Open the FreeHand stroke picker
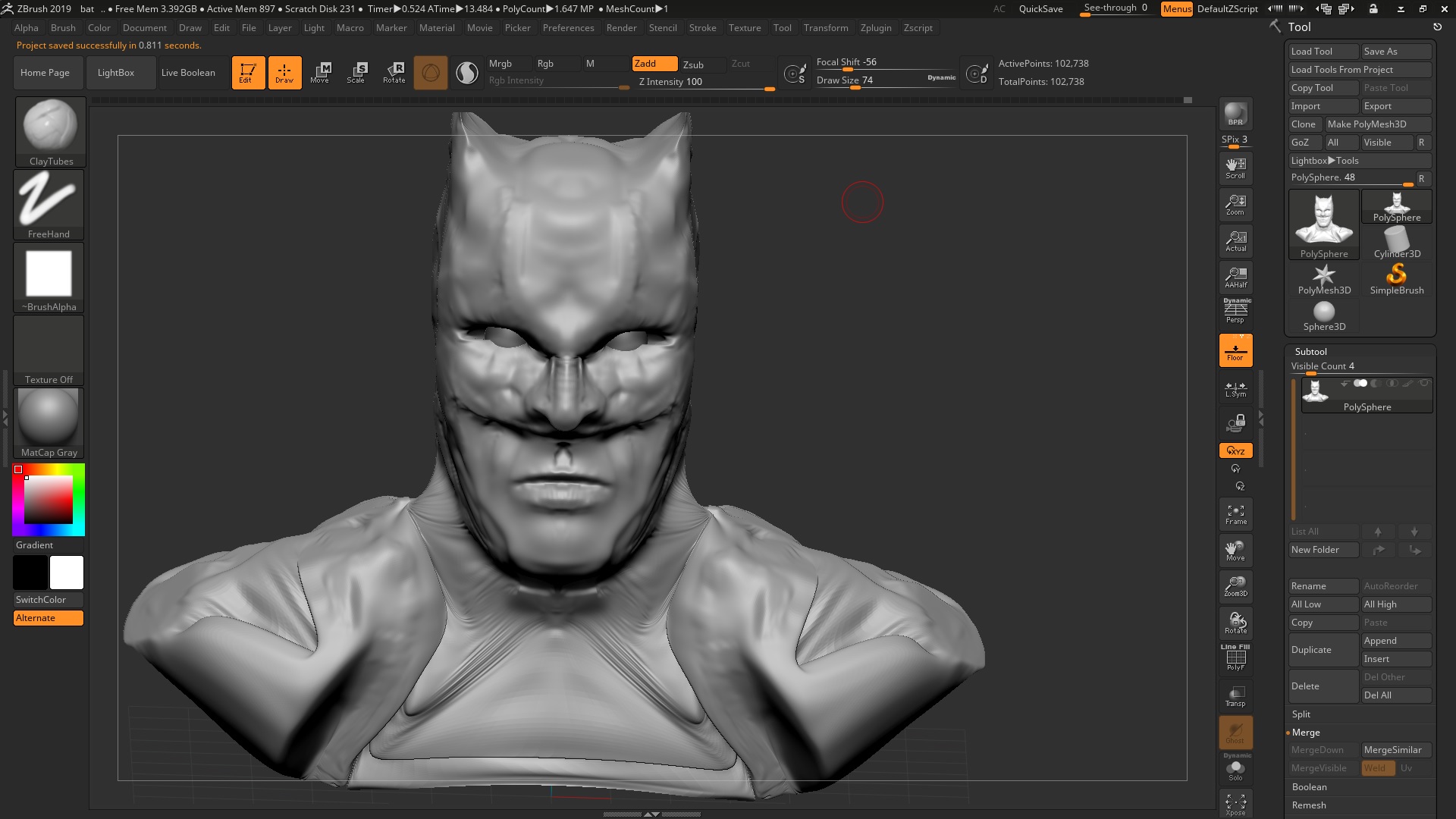 [x=49, y=205]
